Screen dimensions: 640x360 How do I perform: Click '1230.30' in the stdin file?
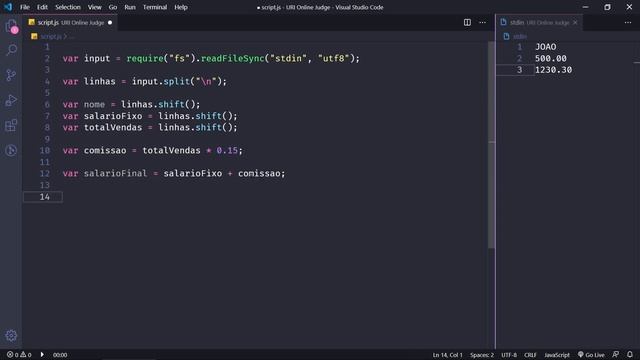553,70
